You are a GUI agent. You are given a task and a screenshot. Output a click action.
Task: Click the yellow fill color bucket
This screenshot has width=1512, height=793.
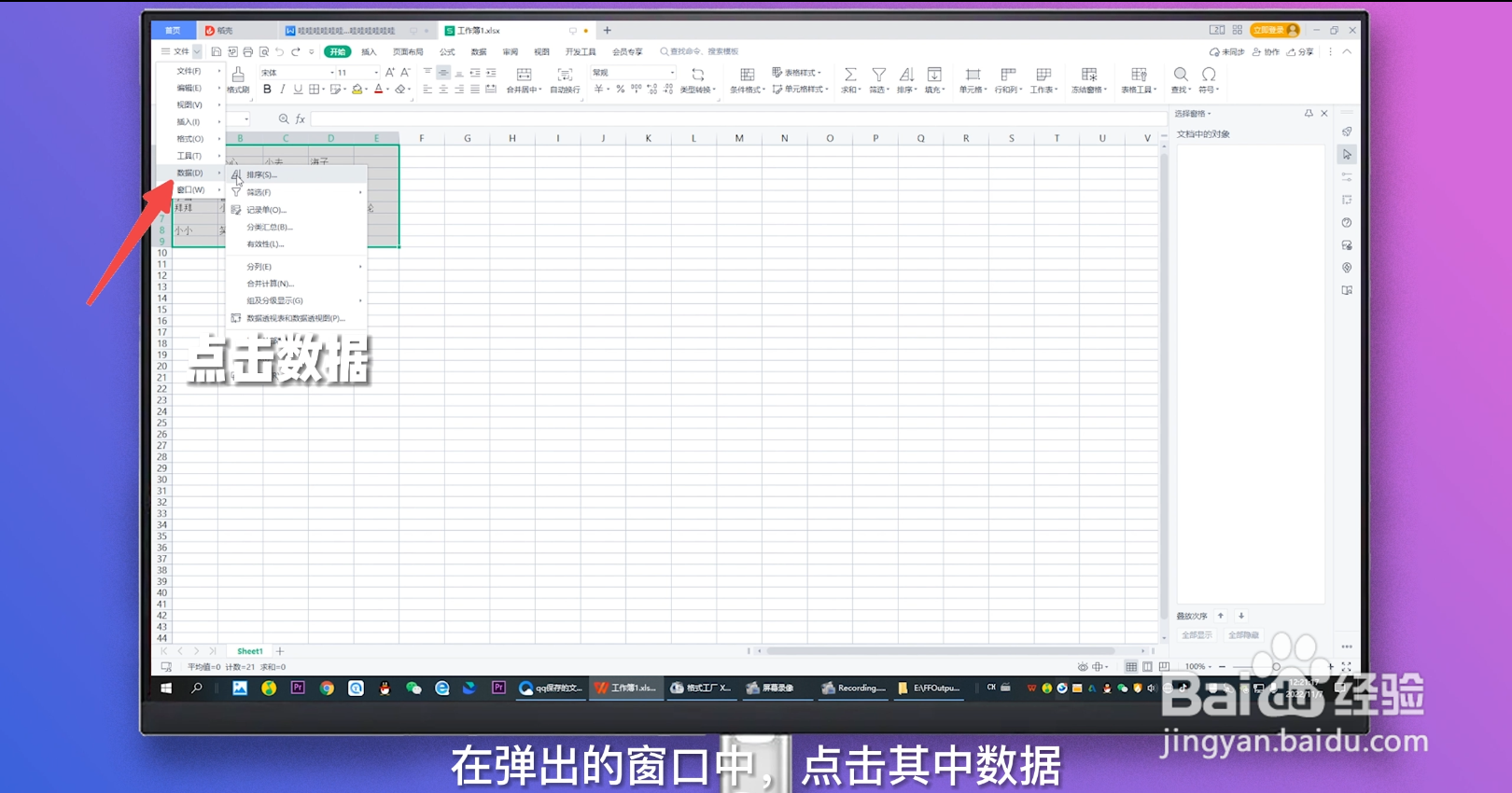coord(357,90)
